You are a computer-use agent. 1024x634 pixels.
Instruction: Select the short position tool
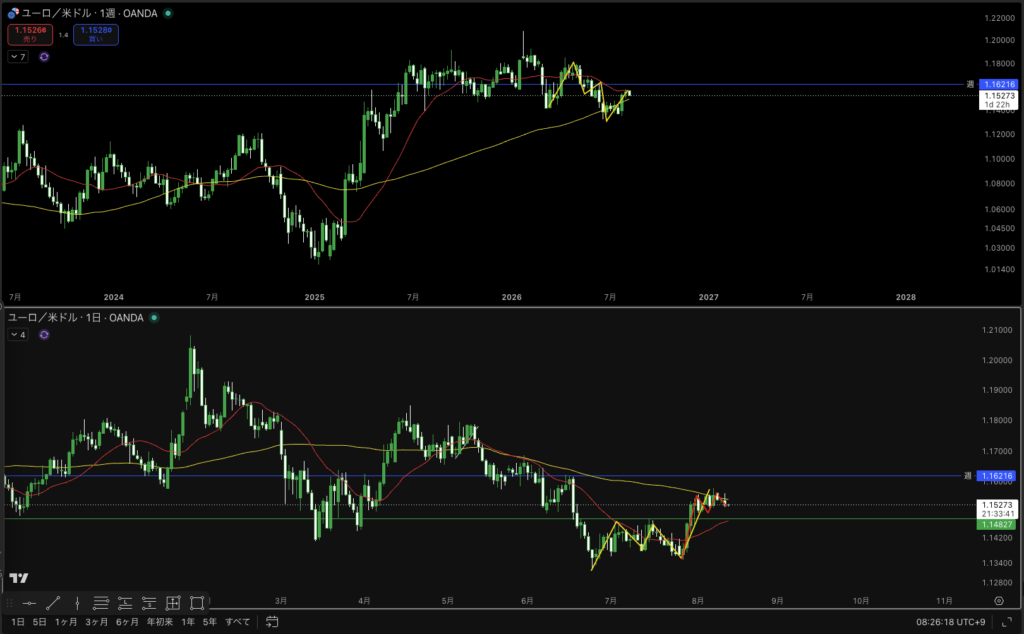click(x=149, y=603)
